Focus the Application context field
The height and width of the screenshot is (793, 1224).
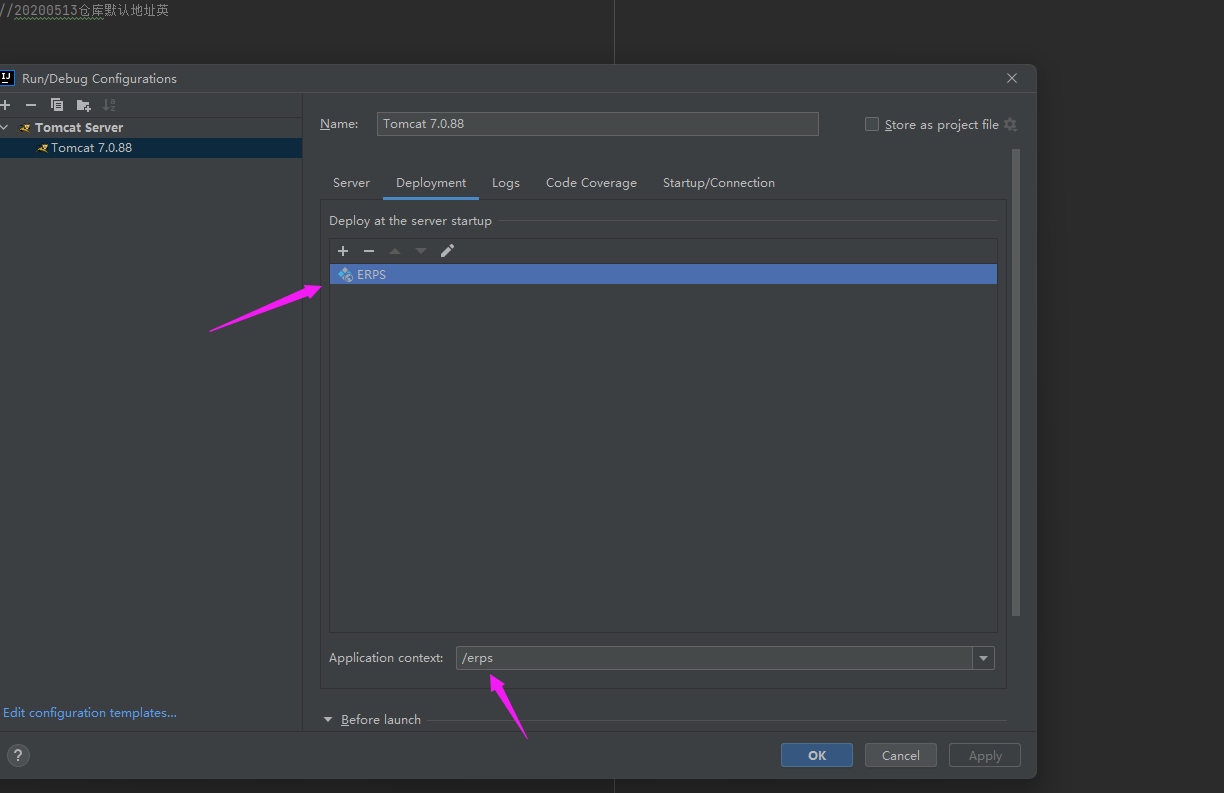[714, 658]
